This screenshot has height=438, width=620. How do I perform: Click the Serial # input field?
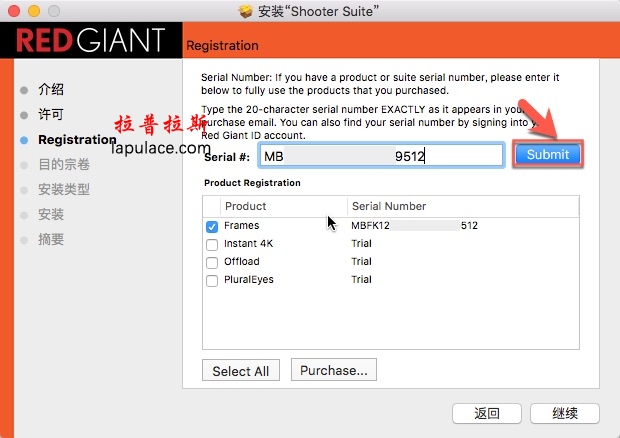click(380, 155)
